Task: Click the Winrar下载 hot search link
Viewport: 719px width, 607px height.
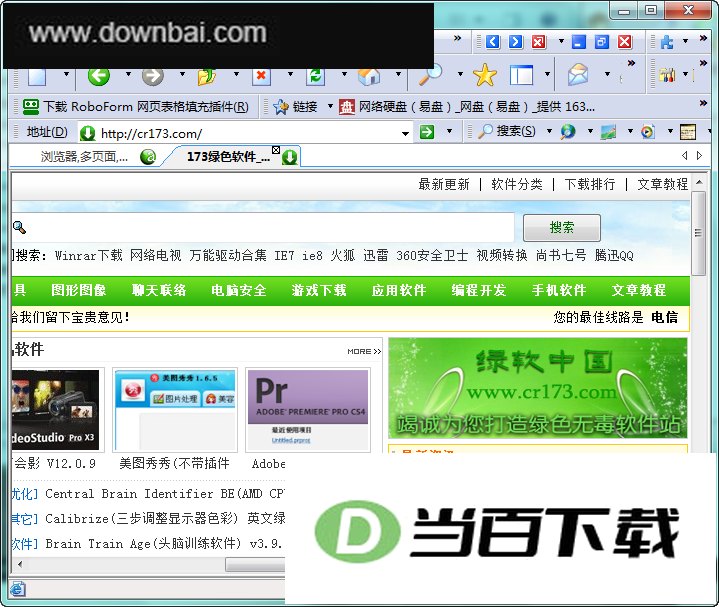Action: [88, 255]
